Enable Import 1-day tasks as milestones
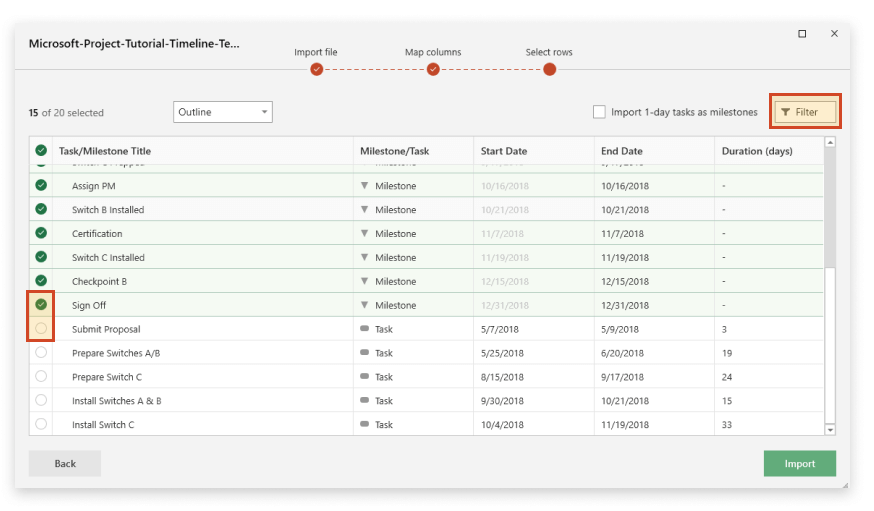 tap(599, 112)
